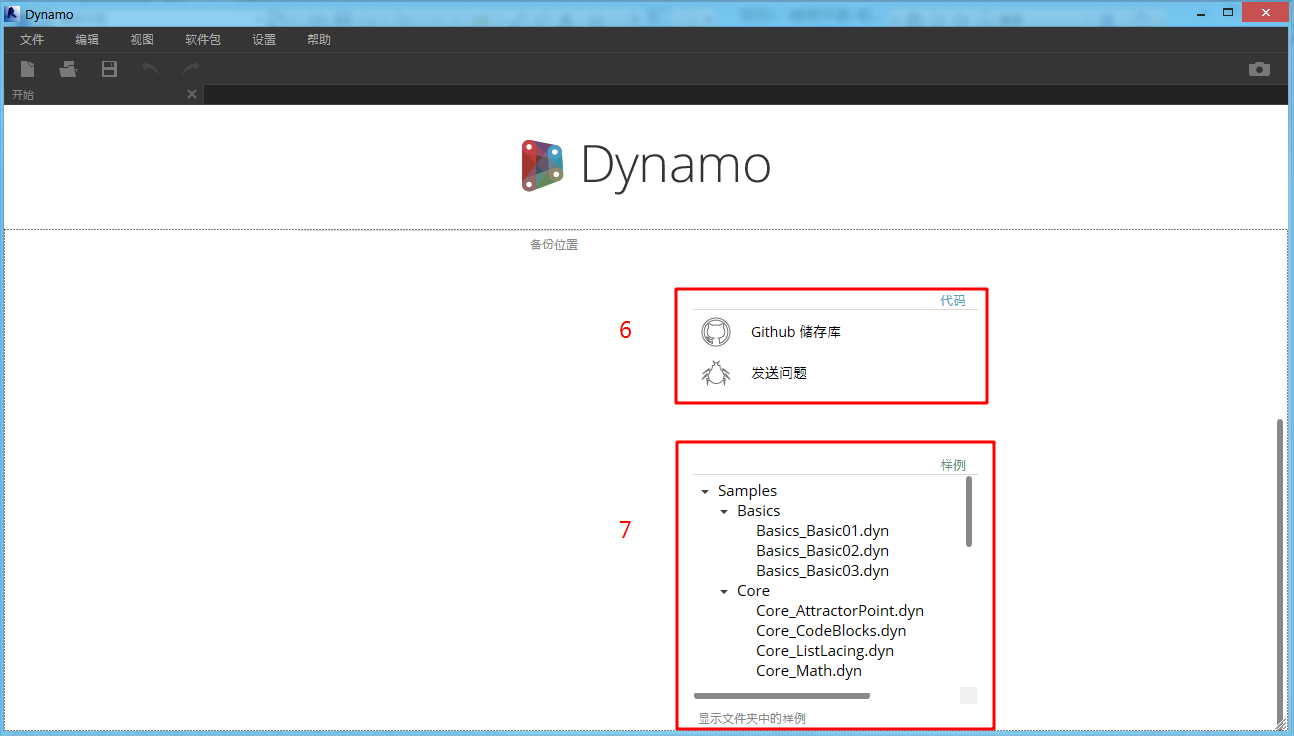This screenshot has width=1294, height=736.
Task: Click the Save disk icon
Action: [x=109, y=69]
